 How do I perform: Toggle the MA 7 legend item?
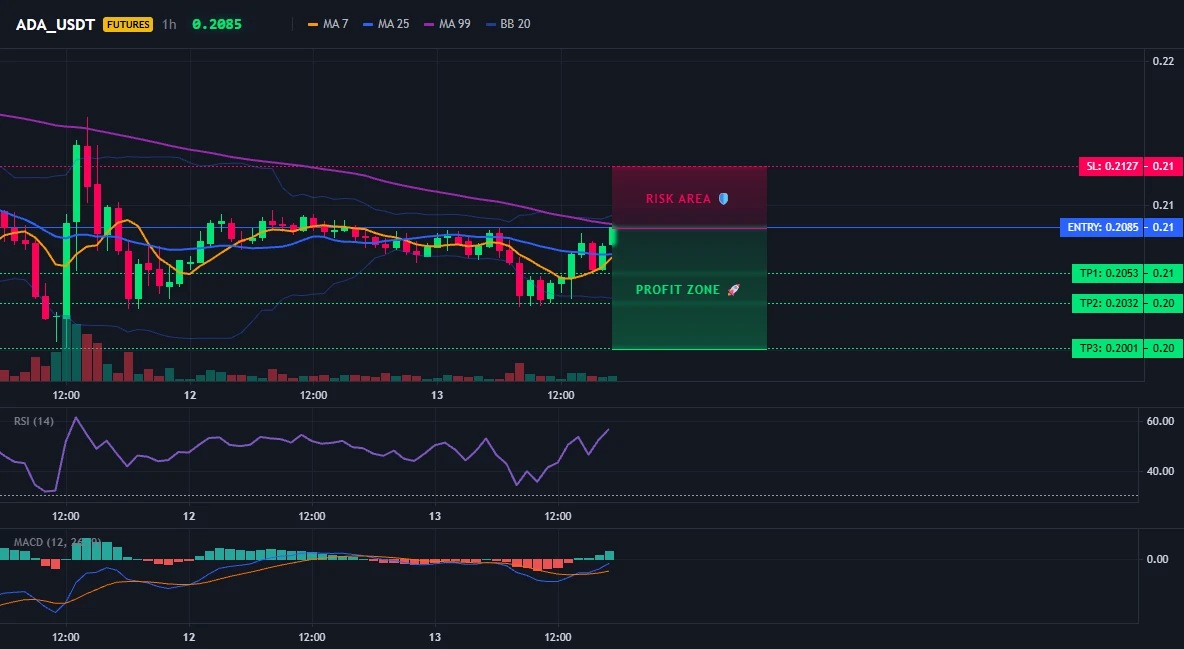click(328, 24)
